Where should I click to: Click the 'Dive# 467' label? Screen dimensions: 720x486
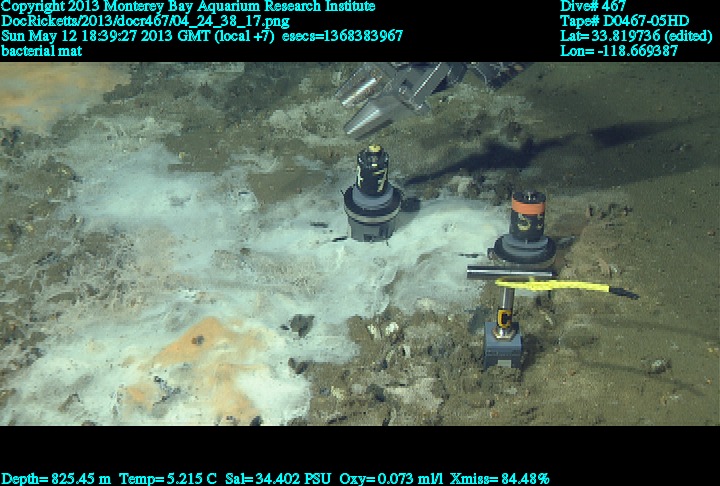(x=593, y=6)
